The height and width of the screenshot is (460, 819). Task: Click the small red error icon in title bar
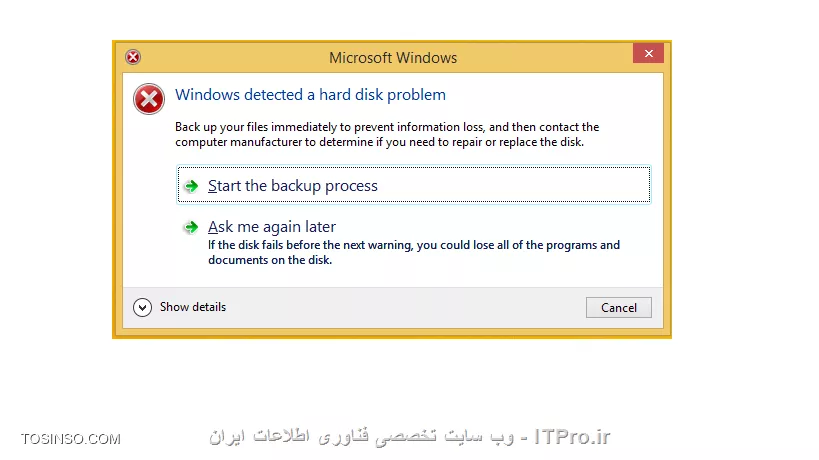tap(133, 57)
